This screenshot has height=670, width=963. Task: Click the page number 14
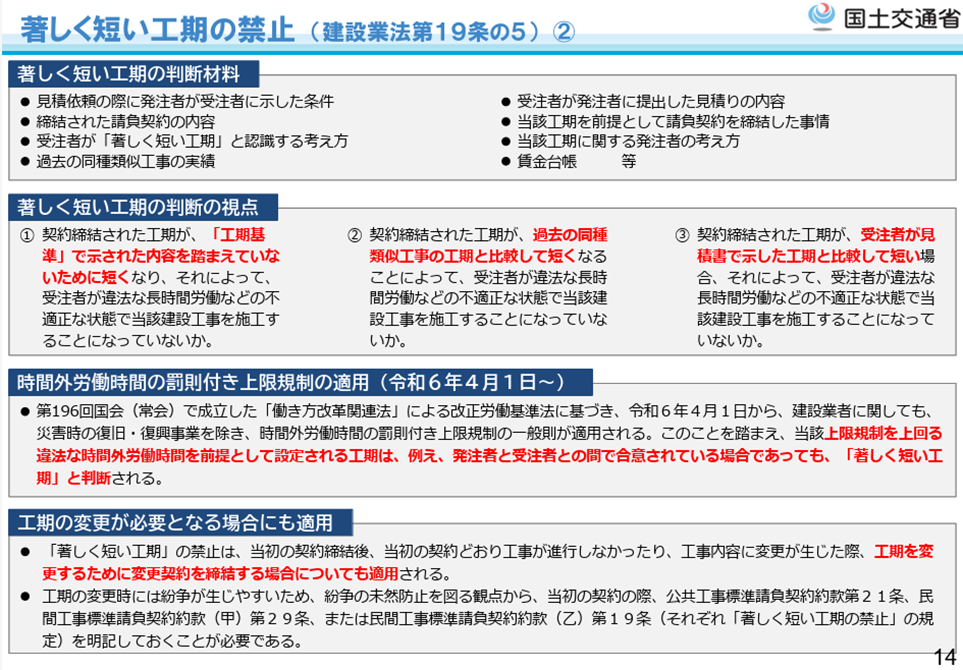click(945, 658)
